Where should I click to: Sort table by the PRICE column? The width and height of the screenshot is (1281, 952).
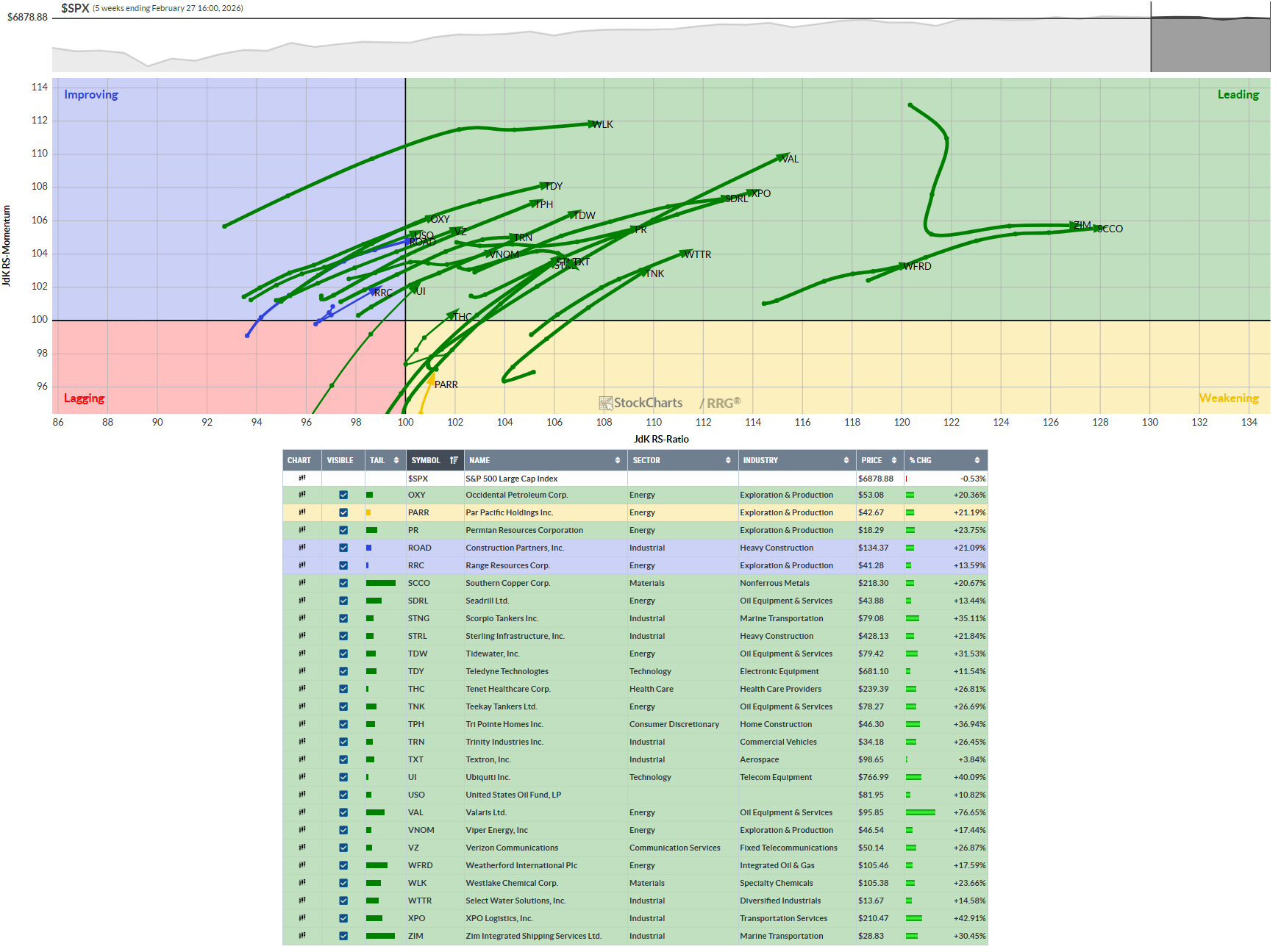[x=879, y=460]
